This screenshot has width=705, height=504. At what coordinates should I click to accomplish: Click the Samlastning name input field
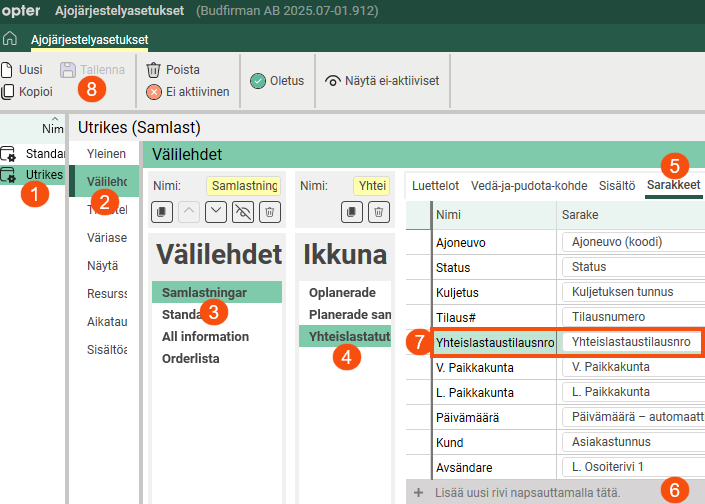(243, 185)
